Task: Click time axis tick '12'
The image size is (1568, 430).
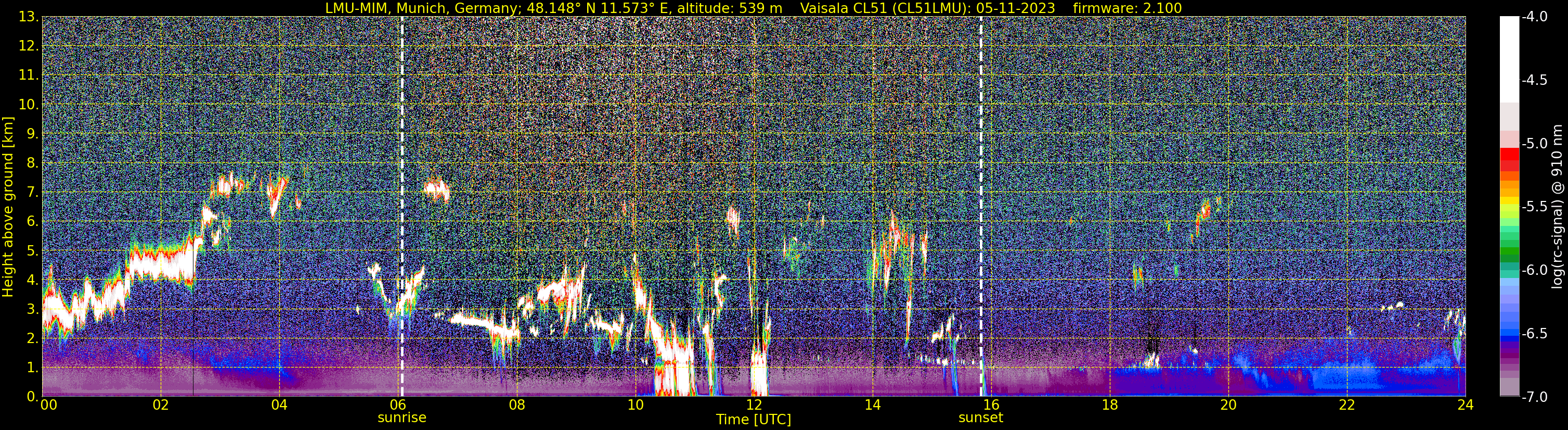Action: click(754, 406)
